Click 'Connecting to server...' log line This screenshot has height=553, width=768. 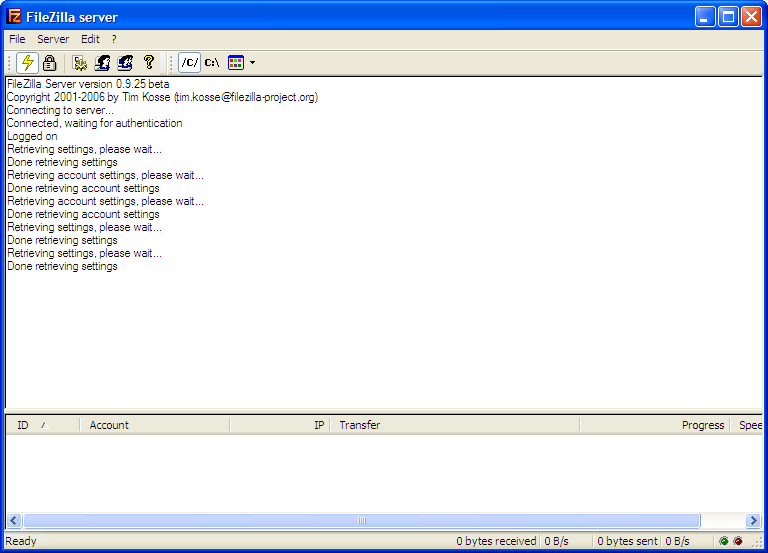[60, 110]
